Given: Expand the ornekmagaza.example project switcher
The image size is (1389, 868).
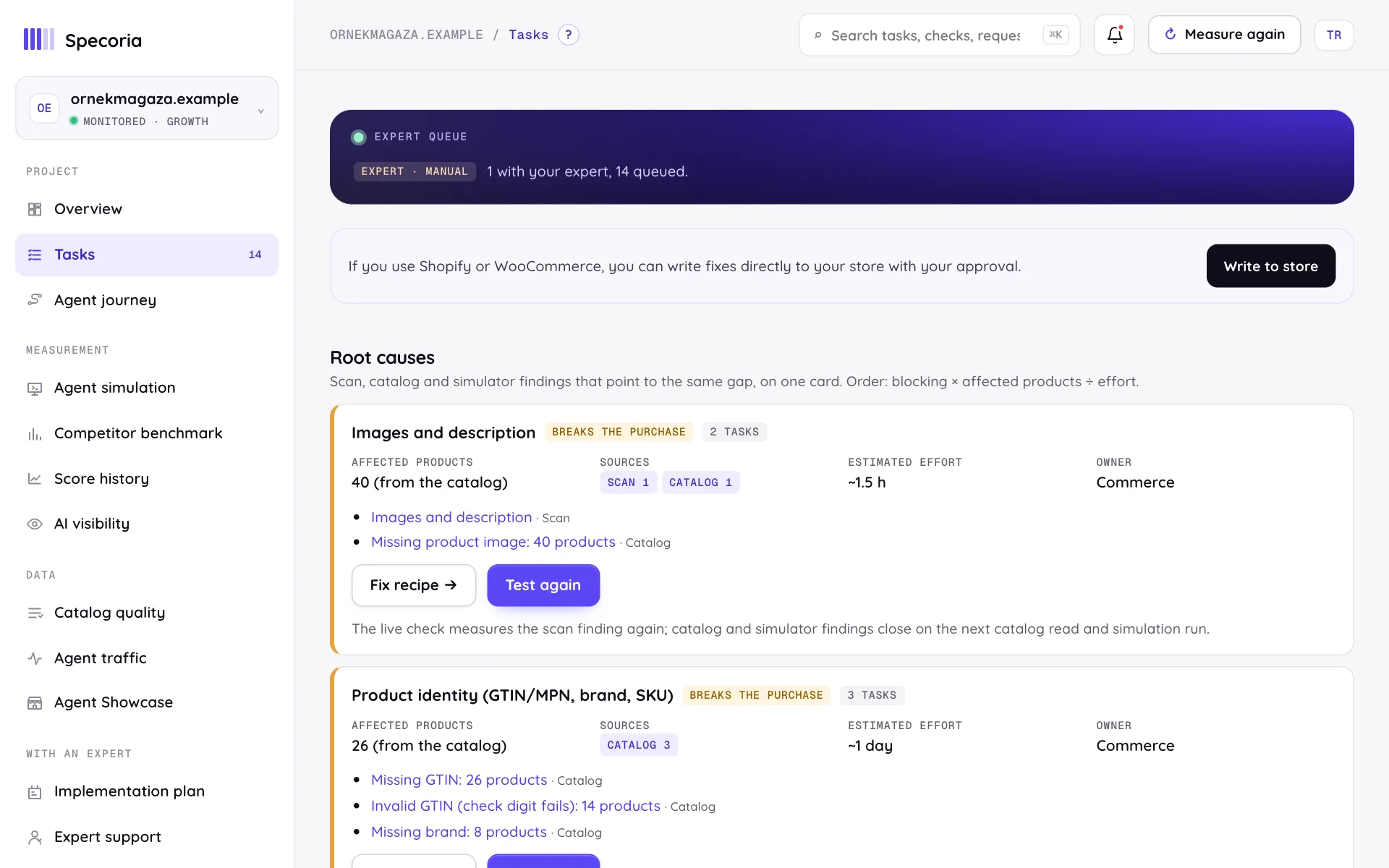Looking at the screenshot, I should 147,108.
